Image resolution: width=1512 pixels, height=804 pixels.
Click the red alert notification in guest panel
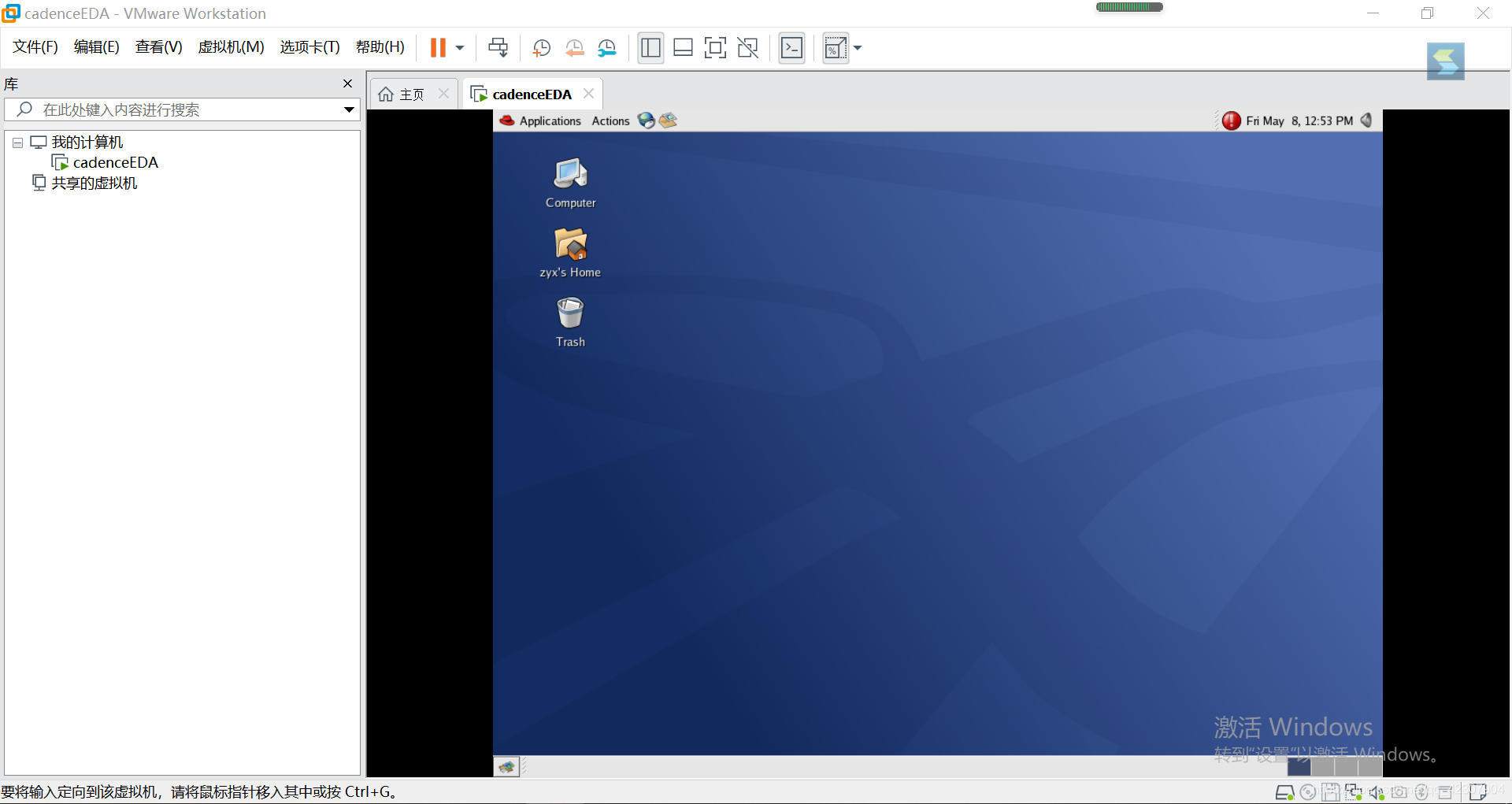(1231, 120)
